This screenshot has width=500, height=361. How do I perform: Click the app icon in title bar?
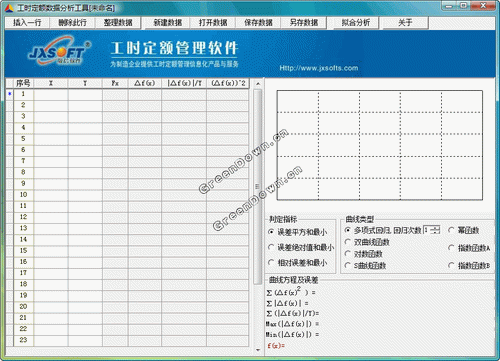[x=10, y=8]
